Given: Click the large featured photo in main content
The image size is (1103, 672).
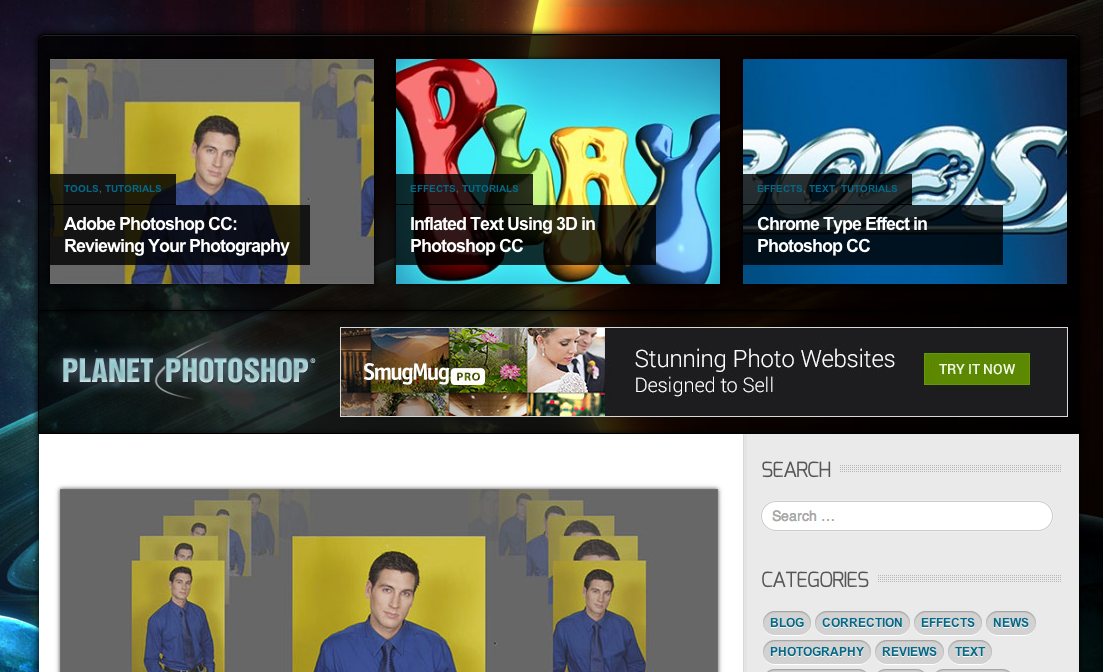Looking at the screenshot, I should click(x=389, y=581).
